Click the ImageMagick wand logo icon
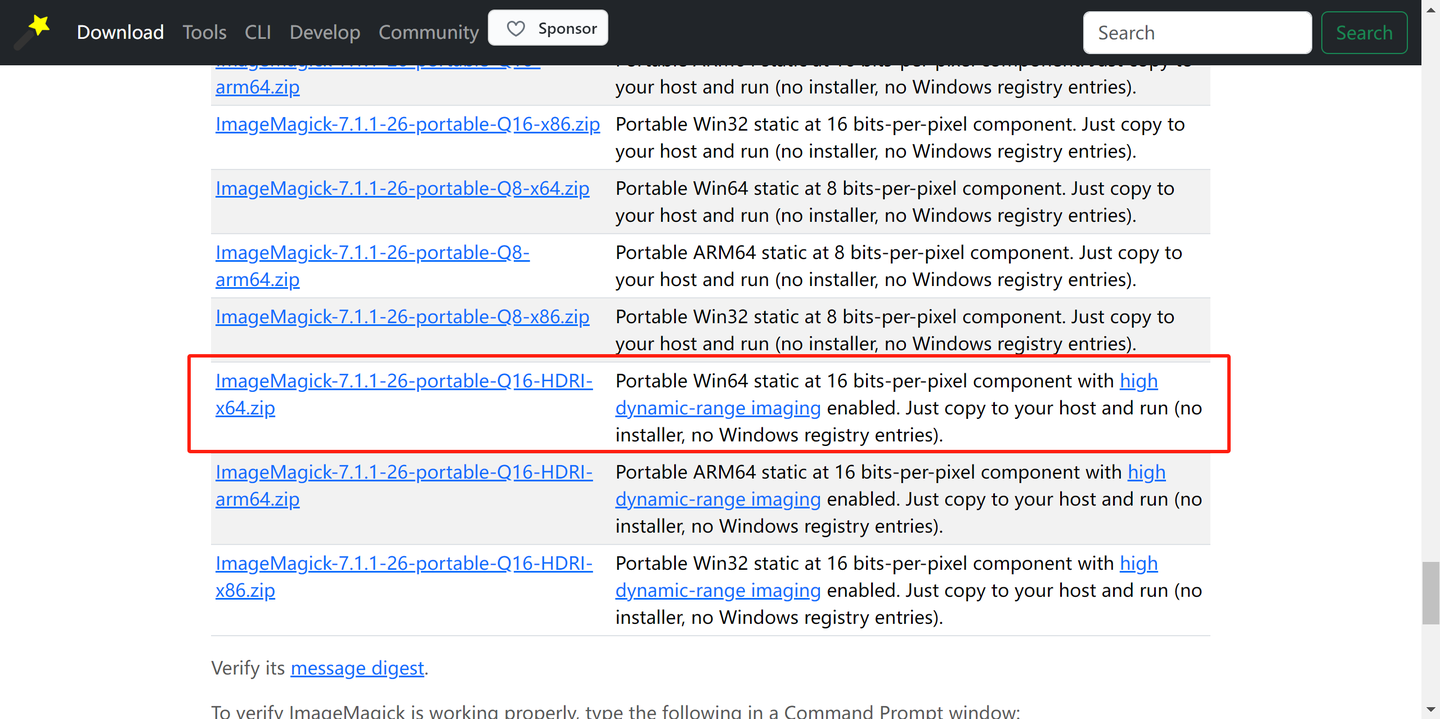This screenshot has height=719, width=1440. coord(33,31)
